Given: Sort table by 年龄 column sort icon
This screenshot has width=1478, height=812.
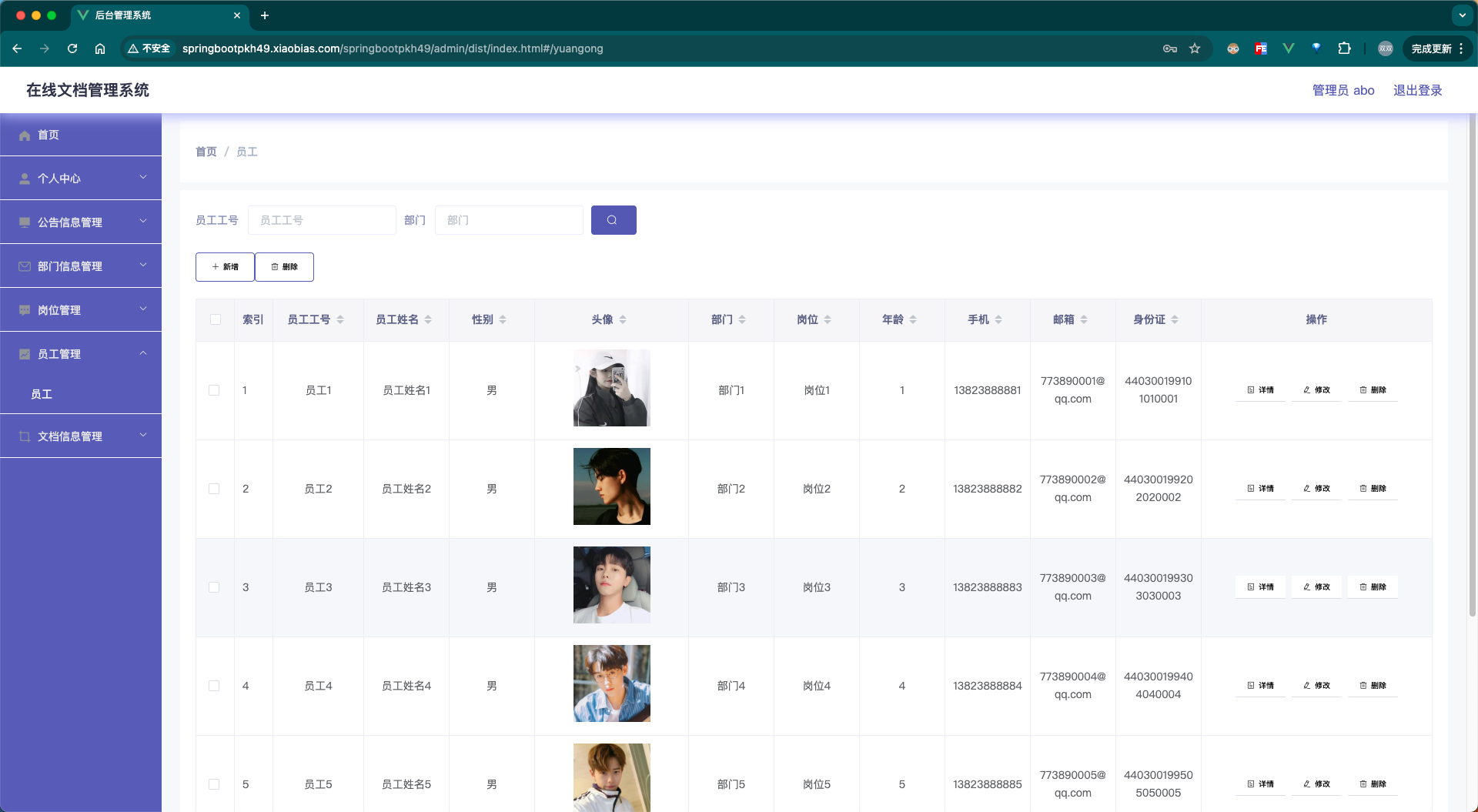Looking at the screenshot, I should (x=913, y=319).
